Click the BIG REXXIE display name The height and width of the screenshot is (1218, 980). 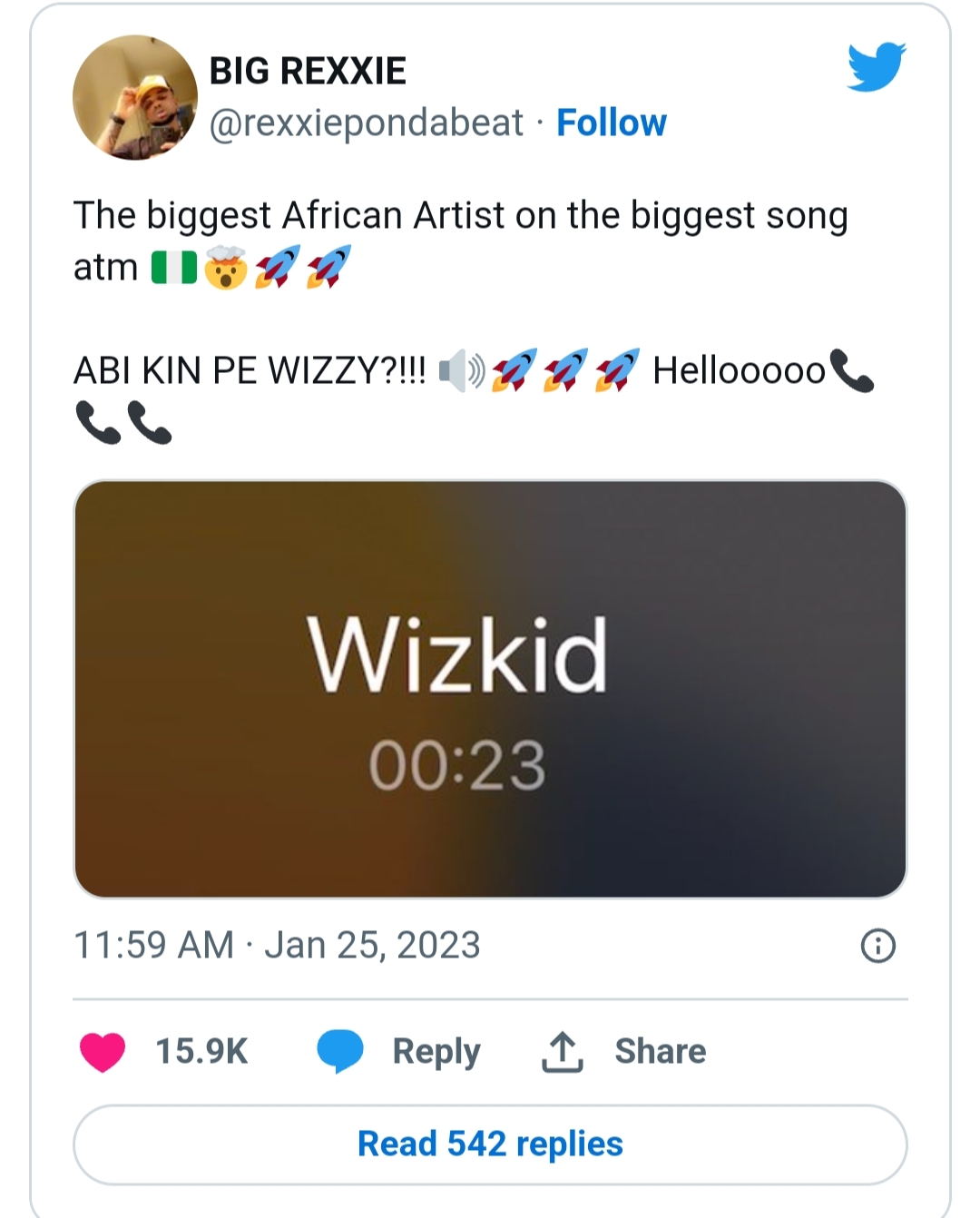tap(308, 71)
